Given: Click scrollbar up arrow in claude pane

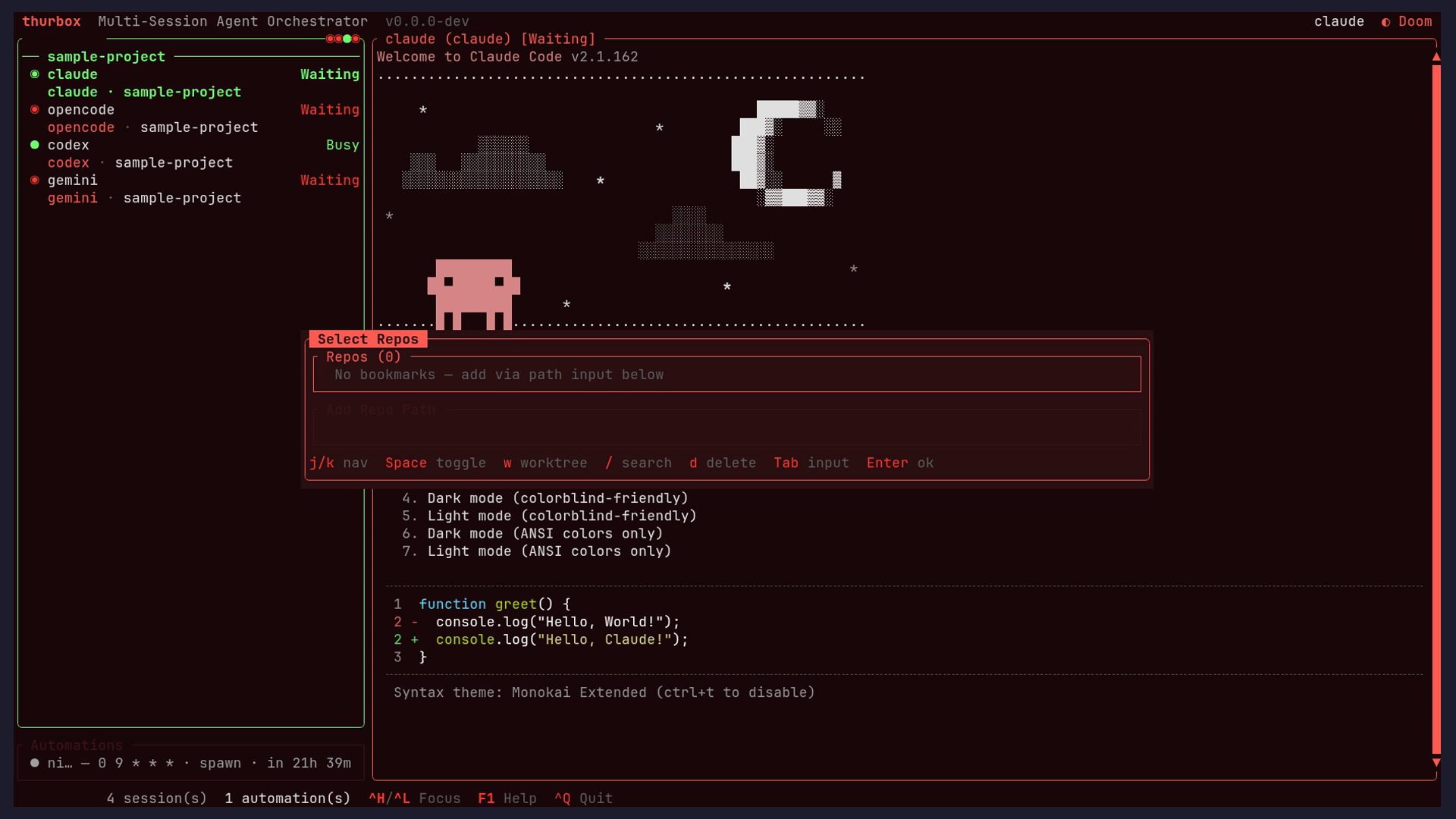Looking at the screenshot, I should 1436,57.
